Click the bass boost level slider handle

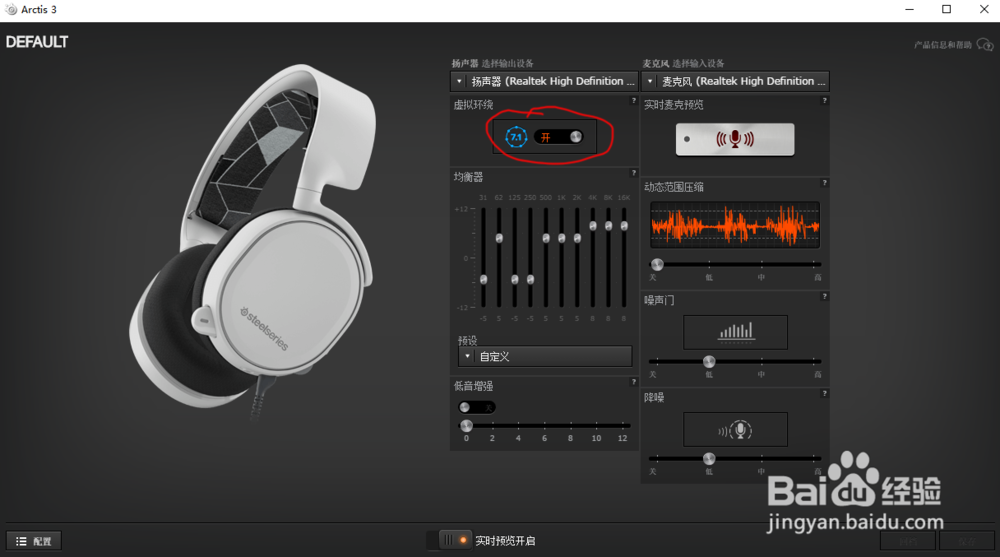point(466,426)
